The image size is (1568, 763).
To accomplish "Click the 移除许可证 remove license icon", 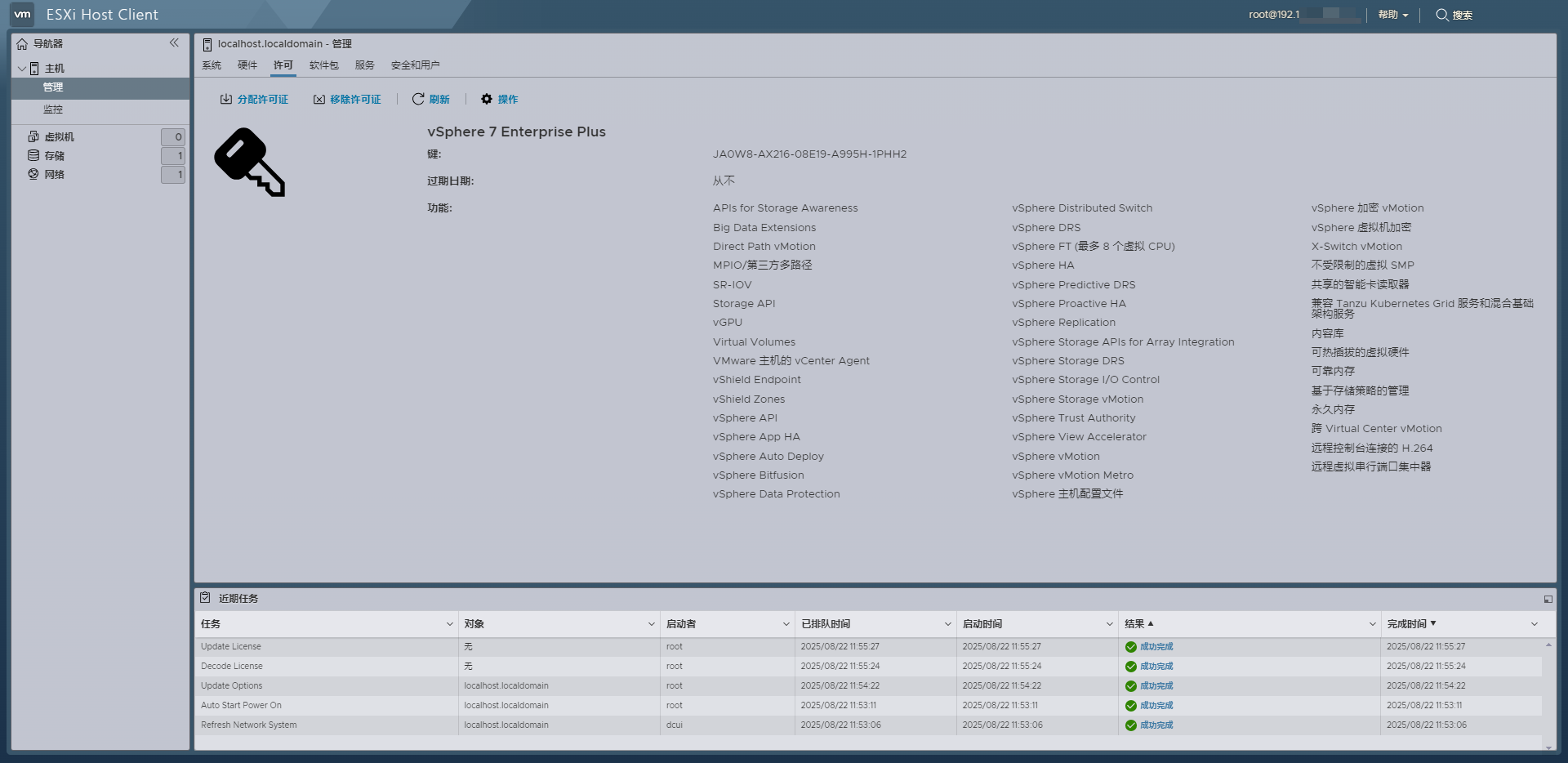I will click(319, 99).
